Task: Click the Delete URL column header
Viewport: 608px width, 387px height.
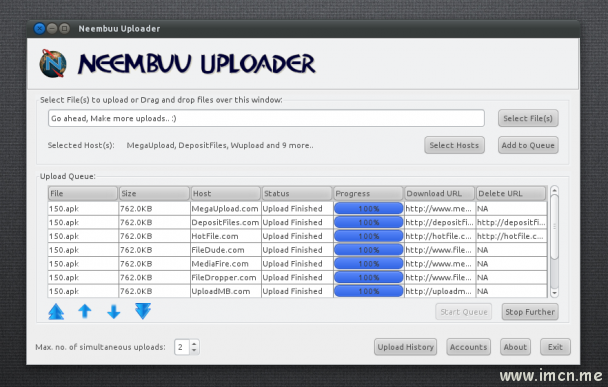Action: [x=511, y=193]
